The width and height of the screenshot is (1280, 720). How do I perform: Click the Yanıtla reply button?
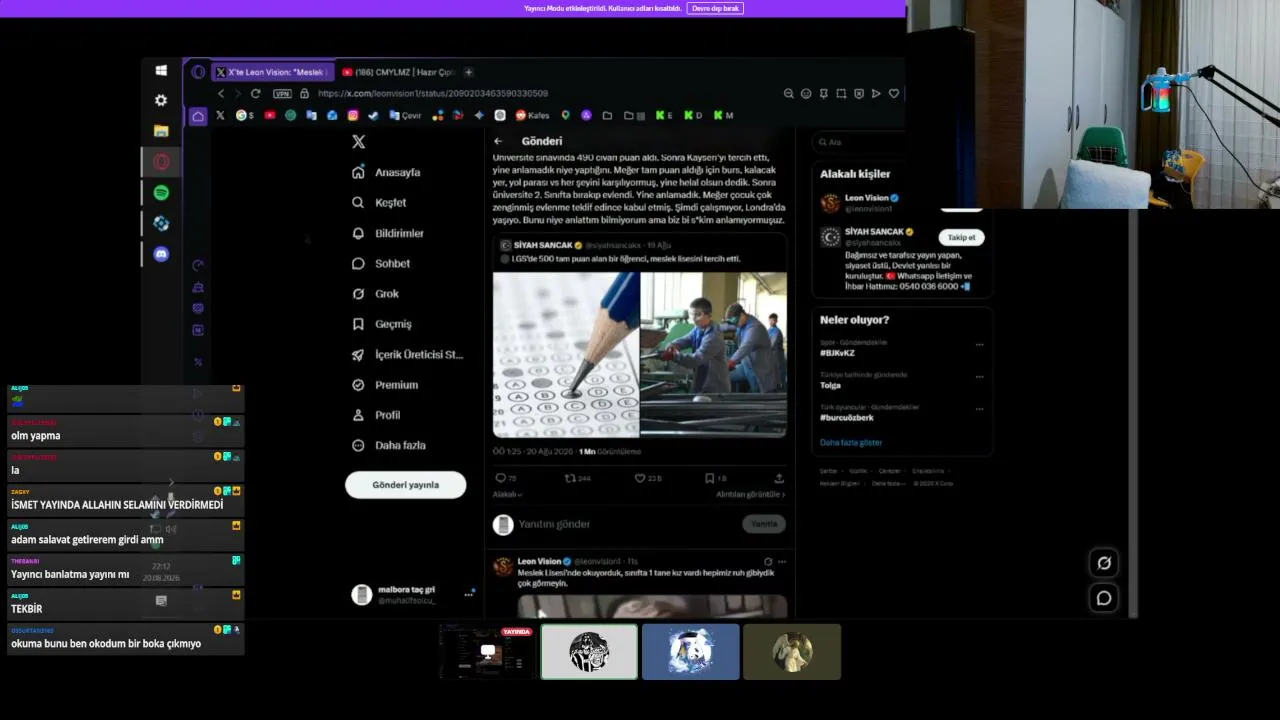point(764,524)
